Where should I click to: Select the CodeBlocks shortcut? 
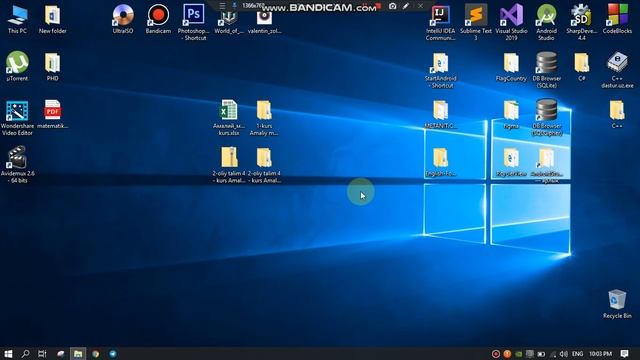pyautogui.click(x=617, y=19)
